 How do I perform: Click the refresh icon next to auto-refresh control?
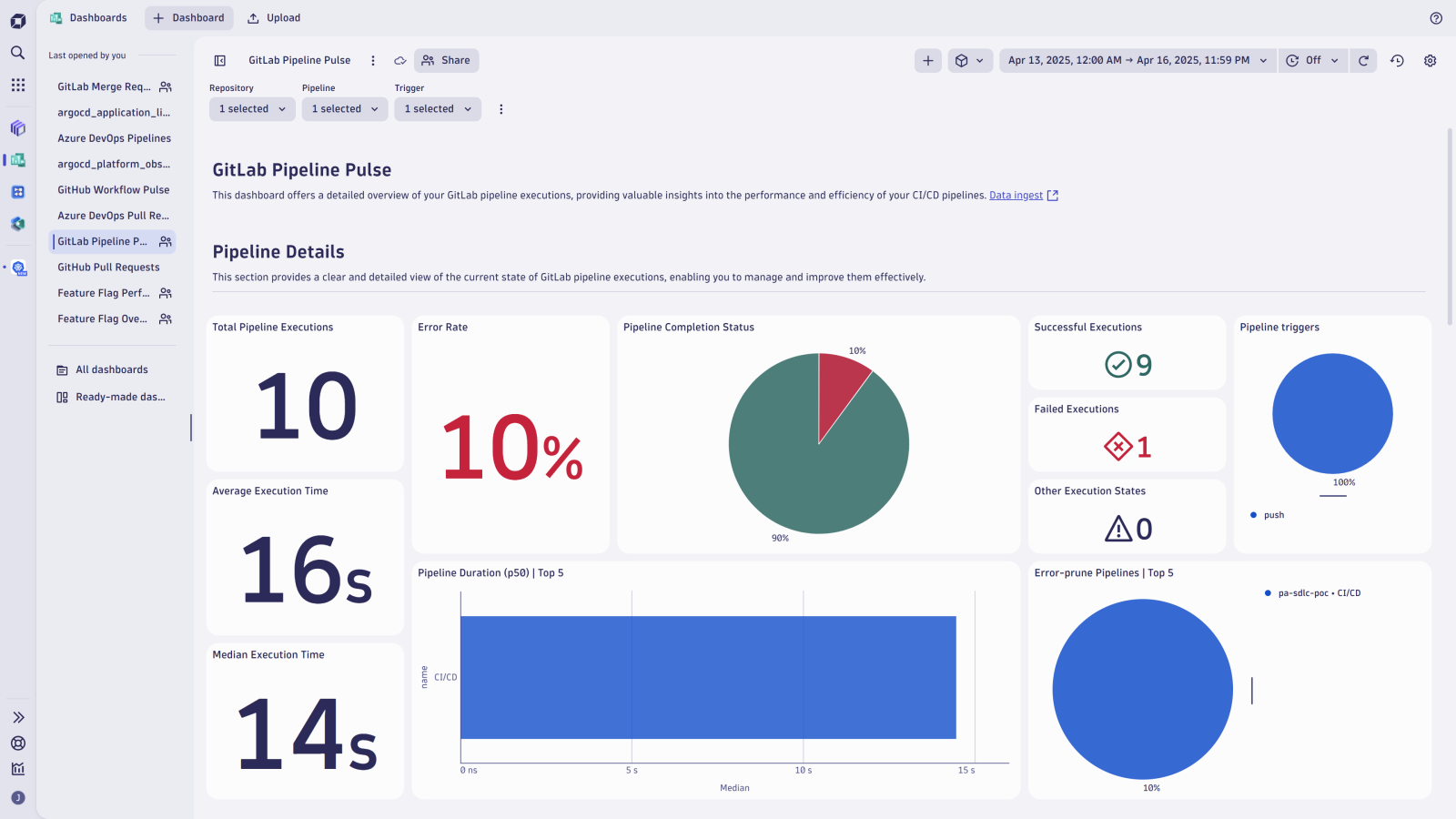click(1363, 60)
